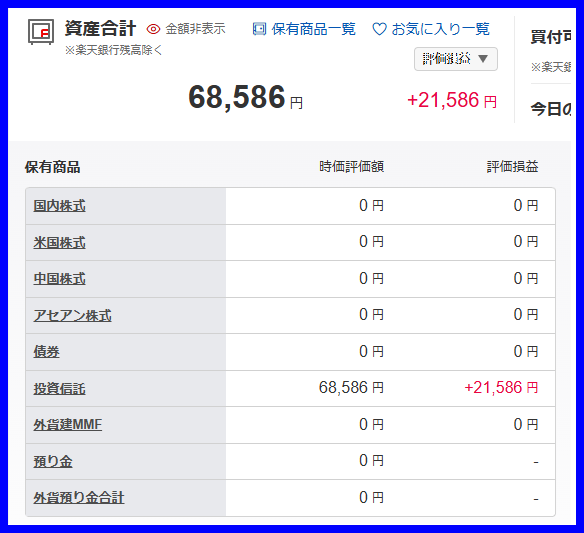Open the 債券 holdings link
584x533 pixels.
click(47, 351)
